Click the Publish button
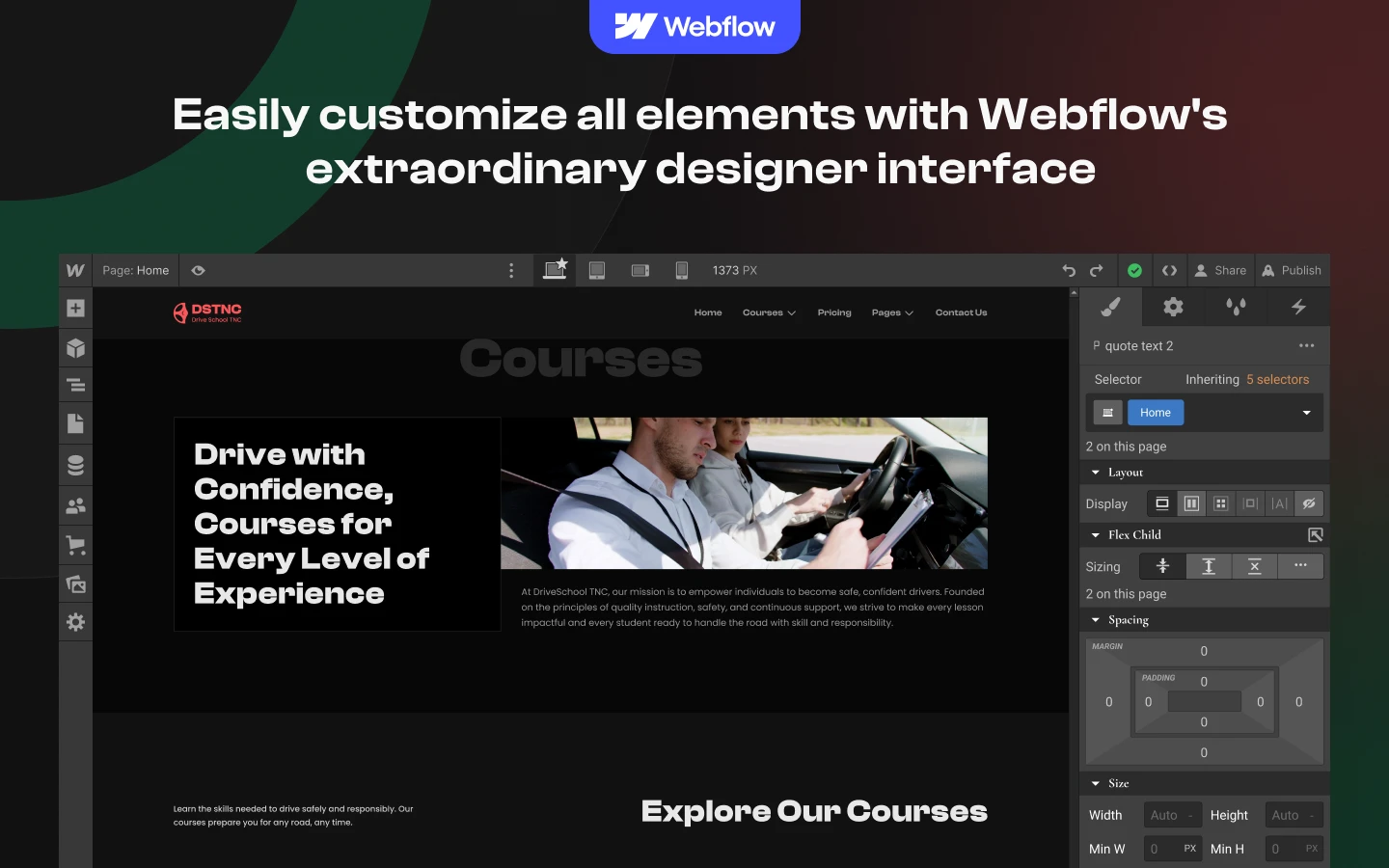 1292,271
